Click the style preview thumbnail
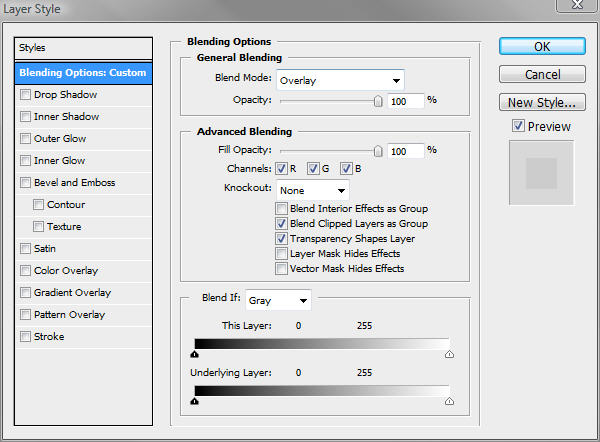600x442 pixels. click(541, 173)
